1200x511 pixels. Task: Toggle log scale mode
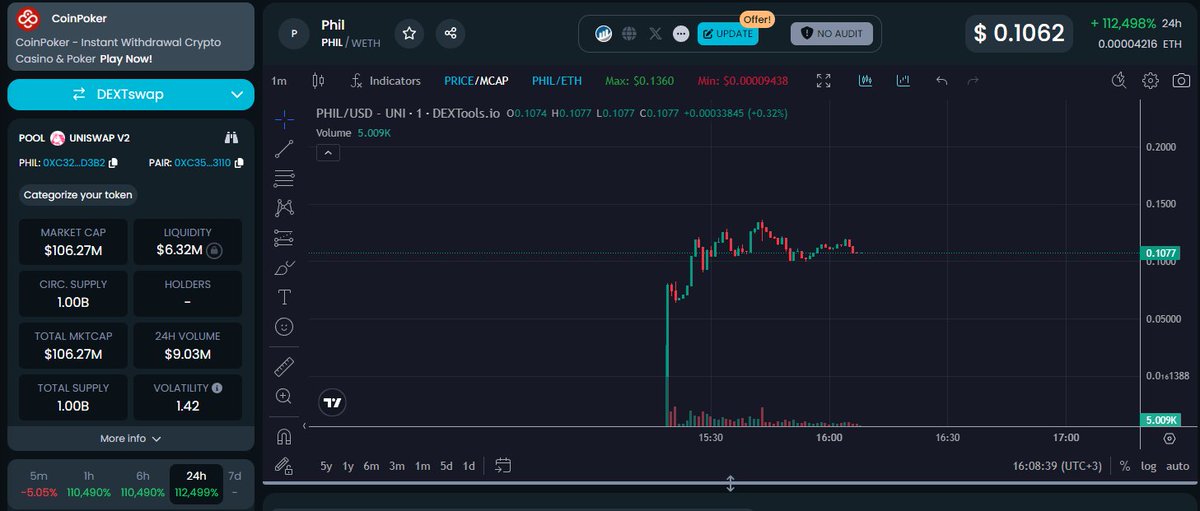1148,466
